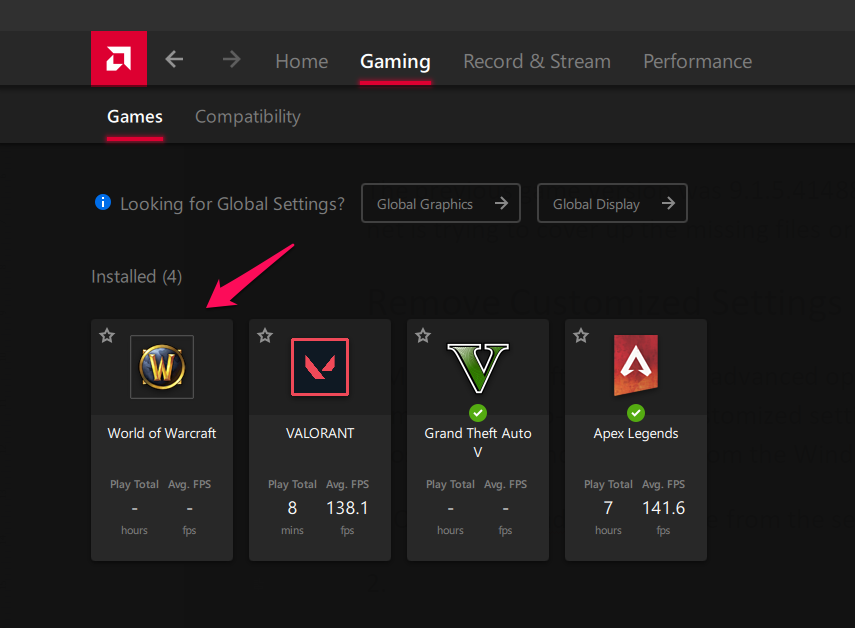Favorite VALORANT with star icon

[265, 335]
